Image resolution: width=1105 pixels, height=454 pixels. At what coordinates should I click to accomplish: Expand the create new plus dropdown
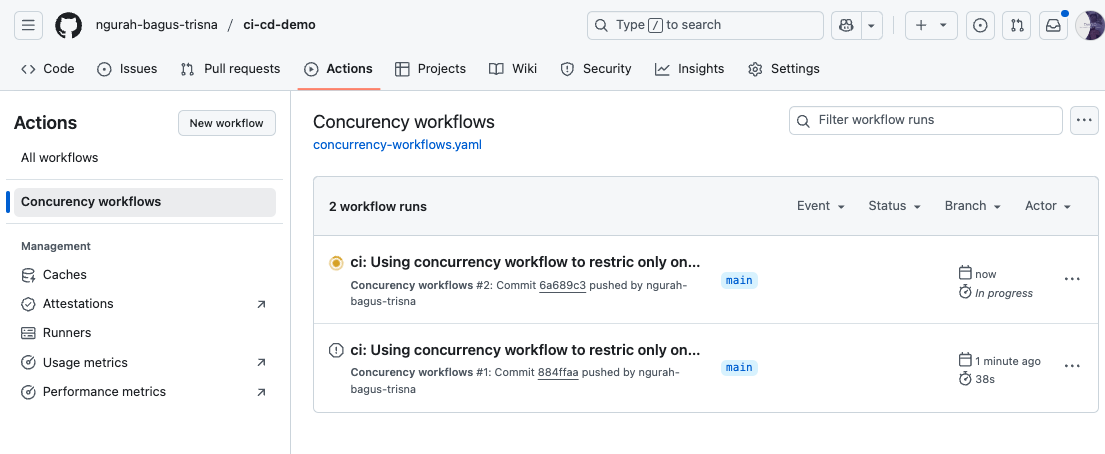click(x=930, y=25)
